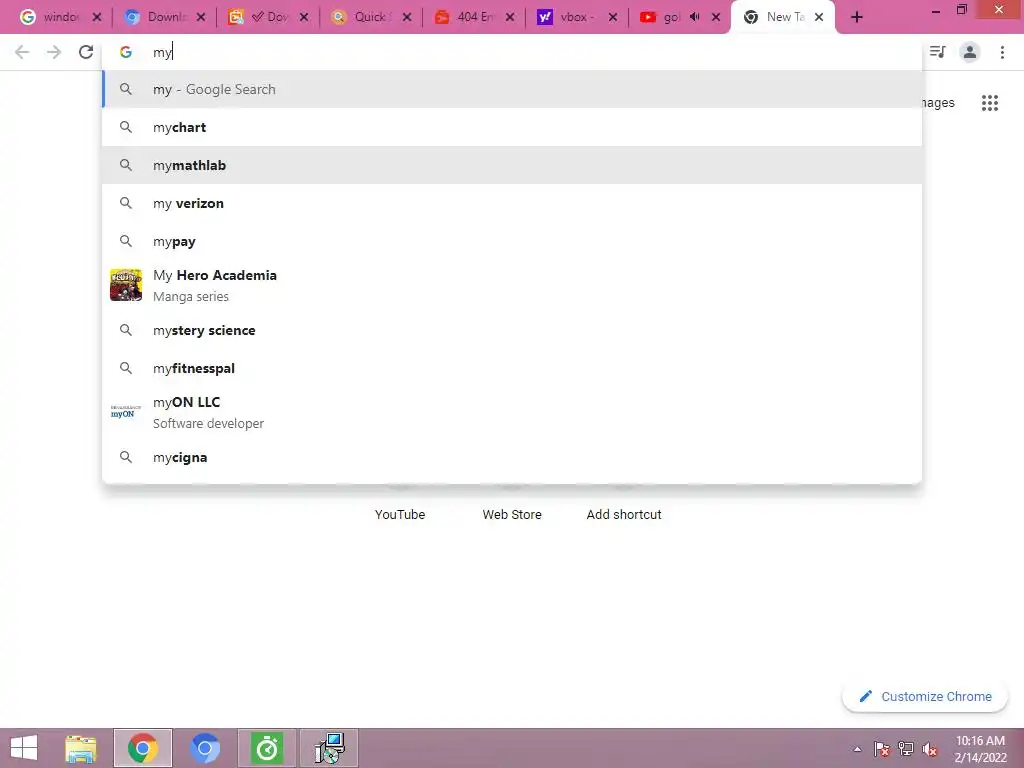
Task: Open the Chromium taskbar icon
Action: pos(204,748)
